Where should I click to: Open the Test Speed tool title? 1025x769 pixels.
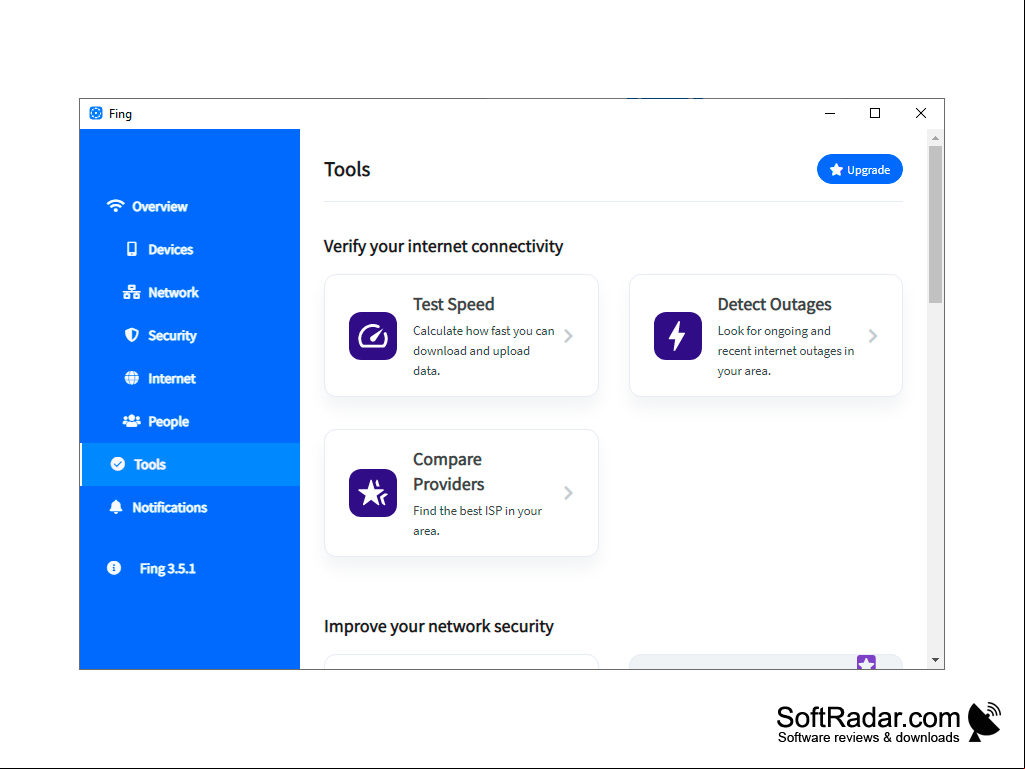[x=454, y=304]
